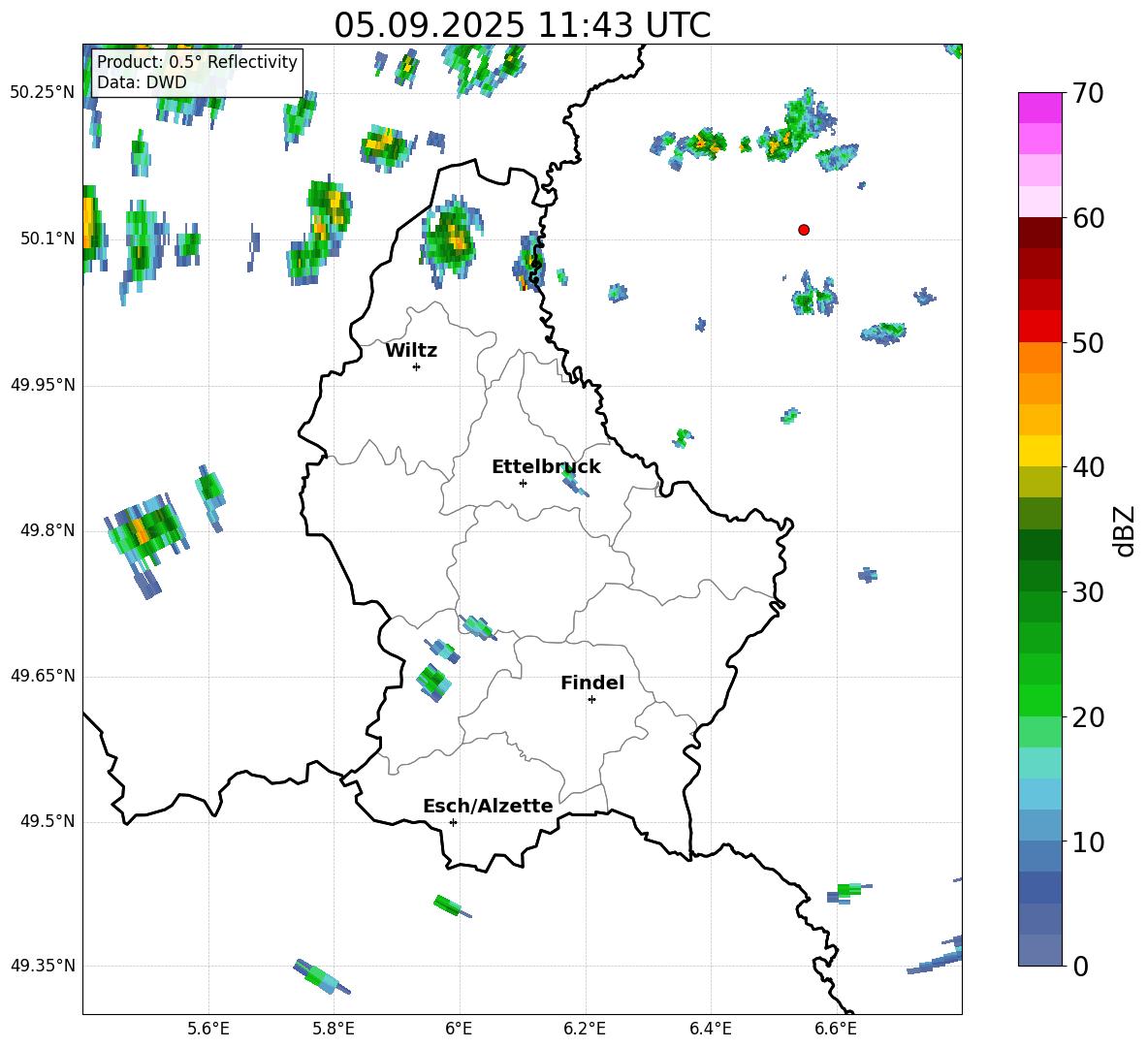This screenshot has width=1148, height=1048.
Task: Click the 70 tick label on colorbar
Action: point(1090,94)
